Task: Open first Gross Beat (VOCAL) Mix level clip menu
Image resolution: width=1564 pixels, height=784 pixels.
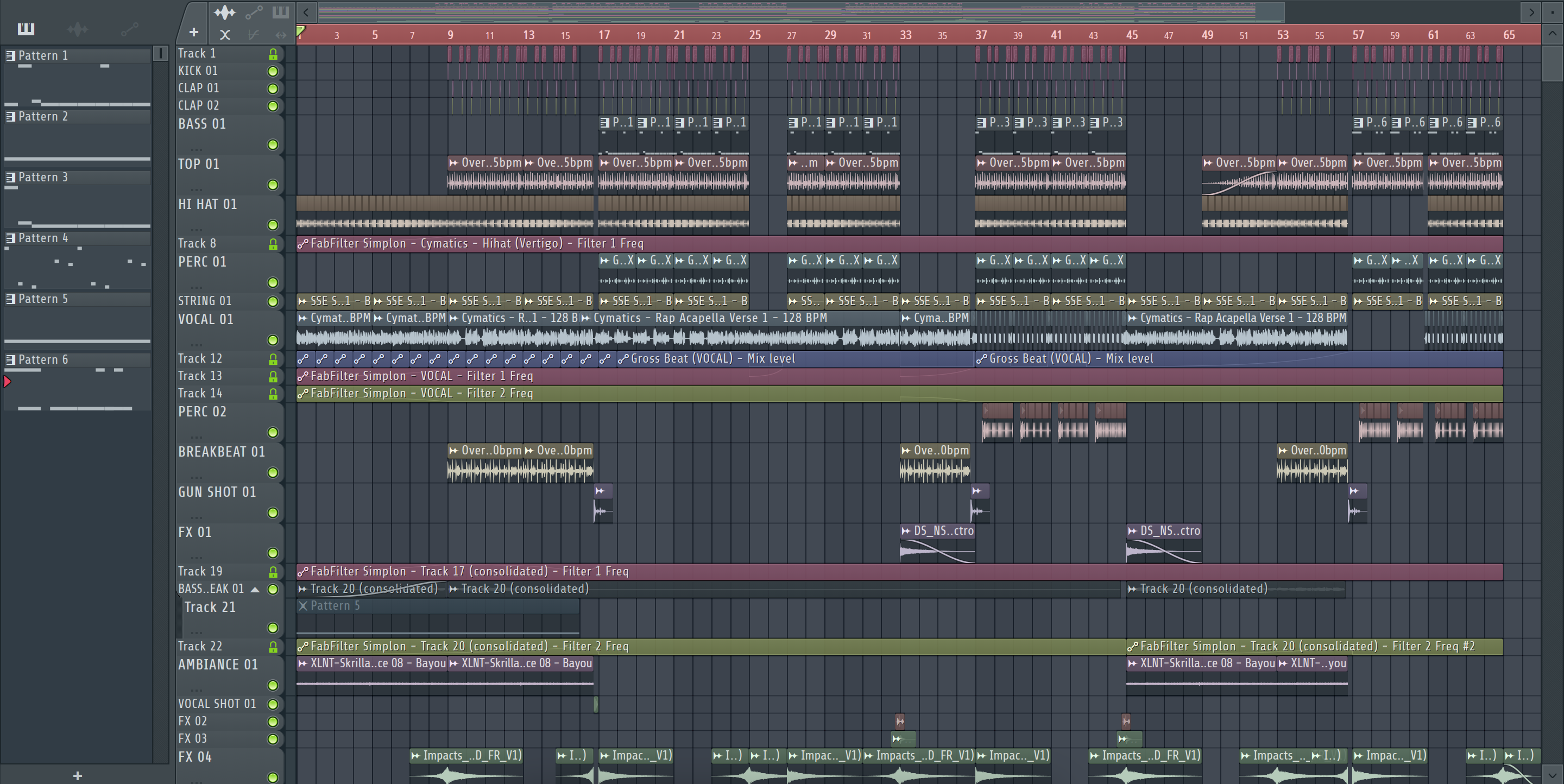Action: [x=623, y=359]
